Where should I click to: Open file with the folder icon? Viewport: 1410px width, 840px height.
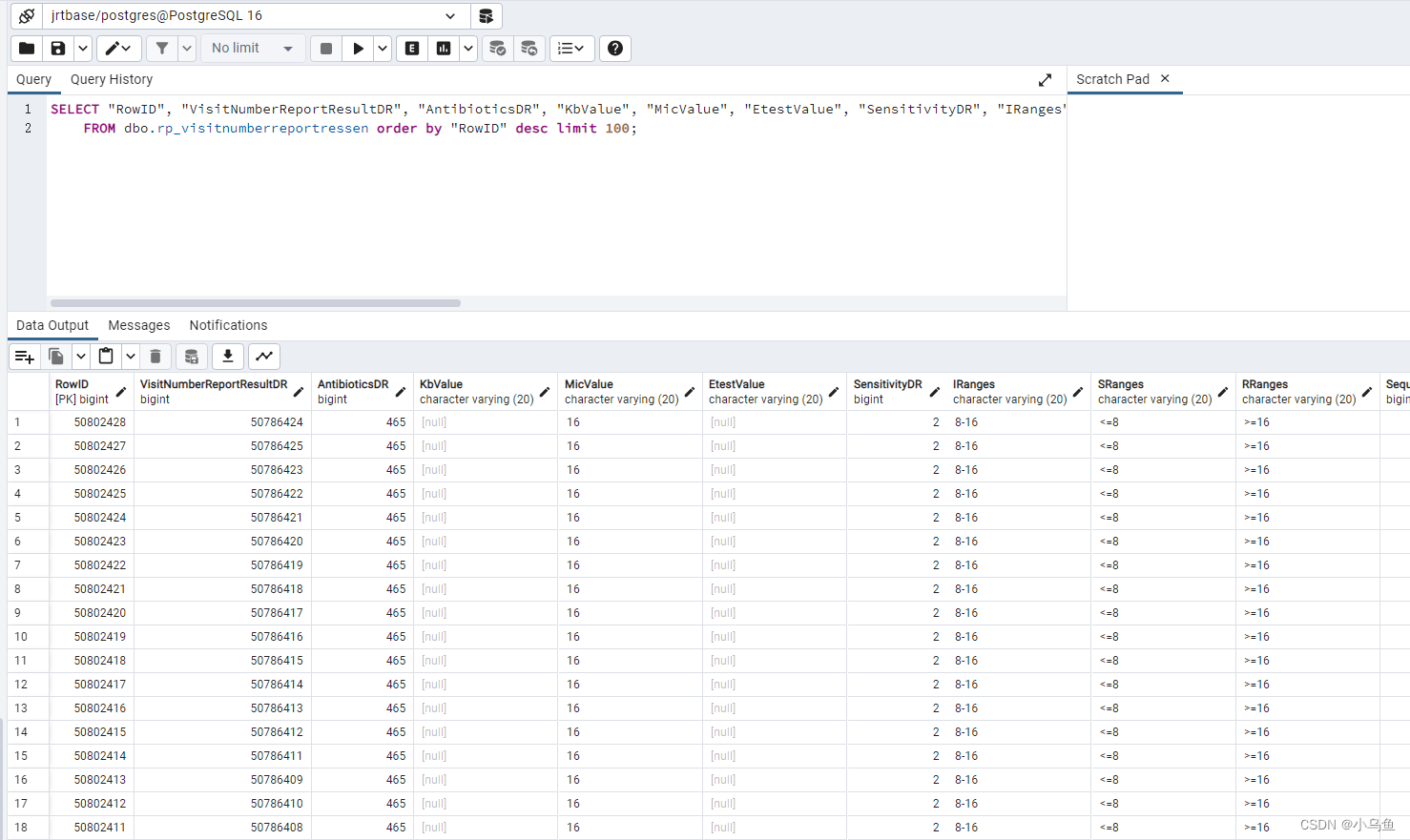27,49
